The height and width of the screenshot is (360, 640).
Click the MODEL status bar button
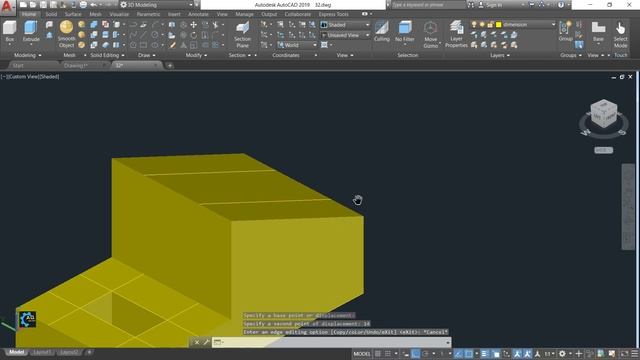362,353
